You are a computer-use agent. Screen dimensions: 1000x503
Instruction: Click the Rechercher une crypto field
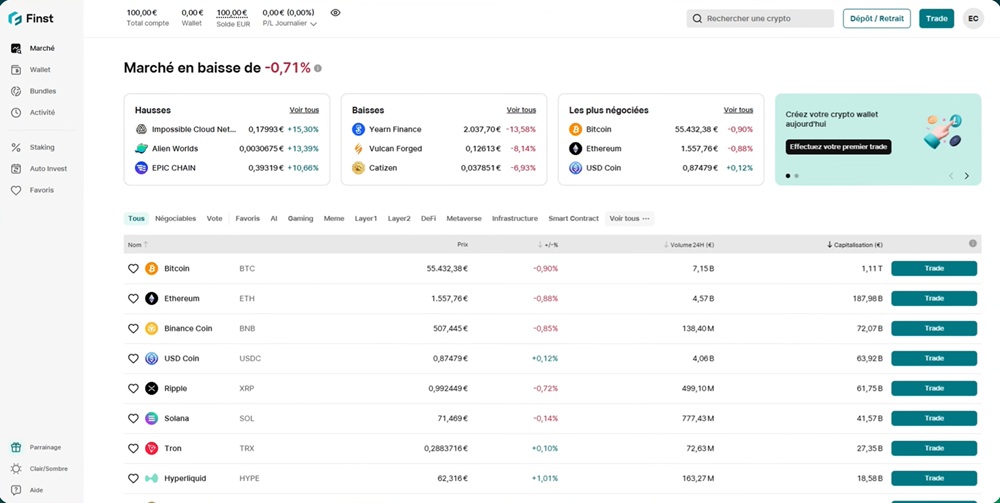pos(760,18)
